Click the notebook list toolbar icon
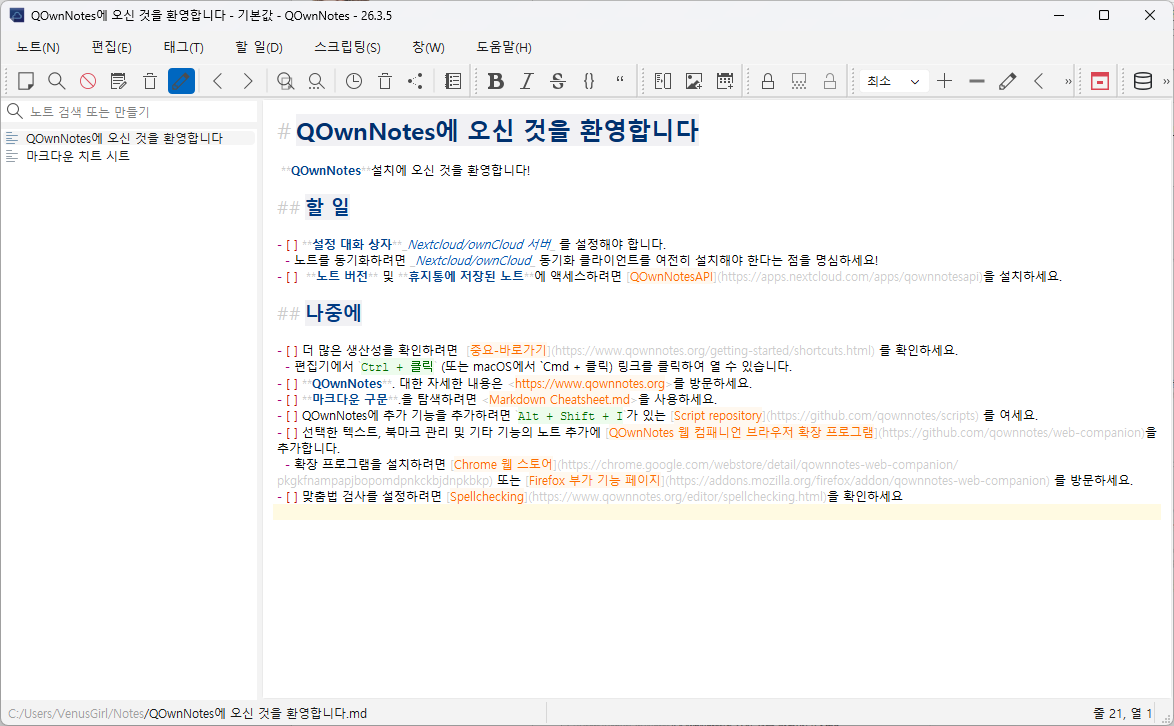Viewport: 1174px width, 726px height. click(453, 81)
